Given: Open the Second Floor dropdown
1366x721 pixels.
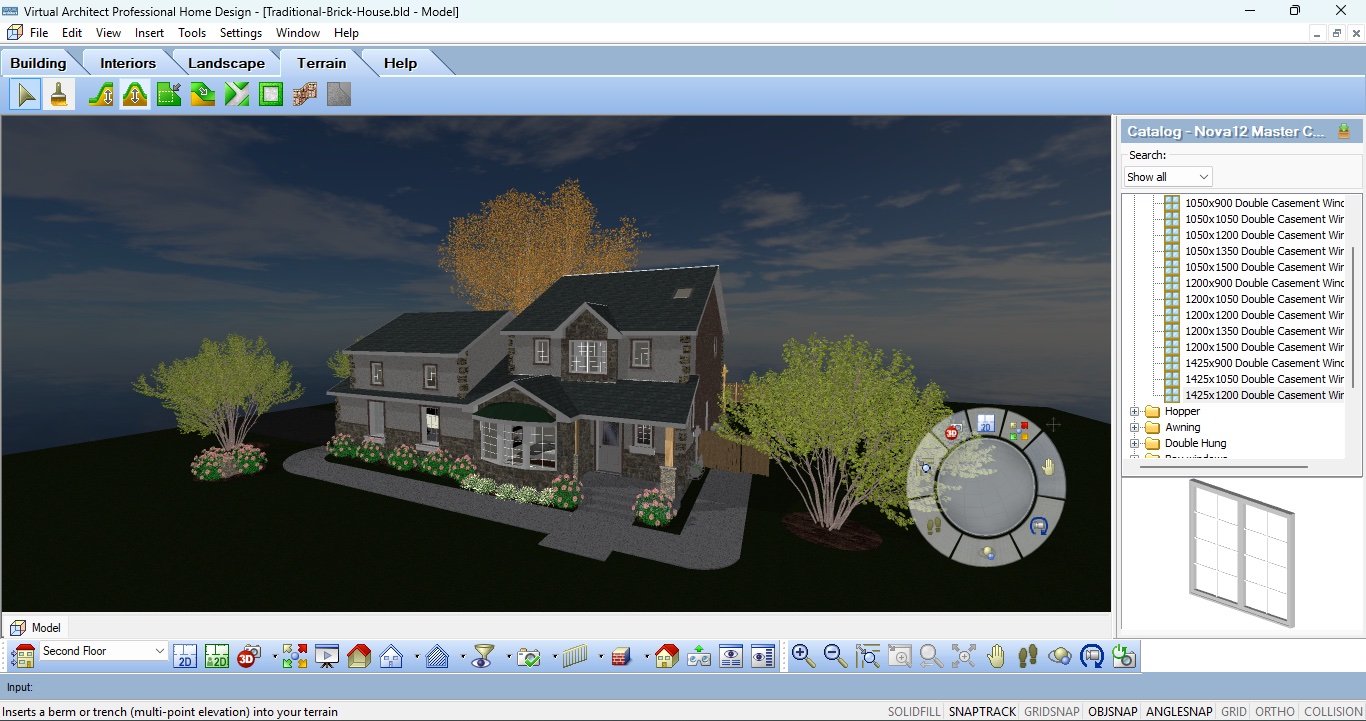Looking at the screenshot, I should pyautogui.click(x=159, y=651).
